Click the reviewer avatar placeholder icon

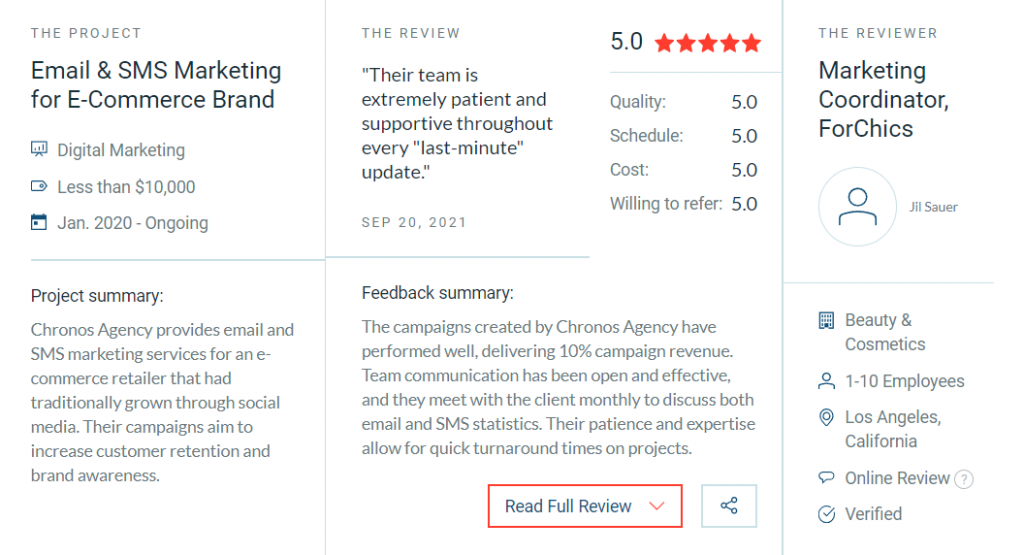857,206
